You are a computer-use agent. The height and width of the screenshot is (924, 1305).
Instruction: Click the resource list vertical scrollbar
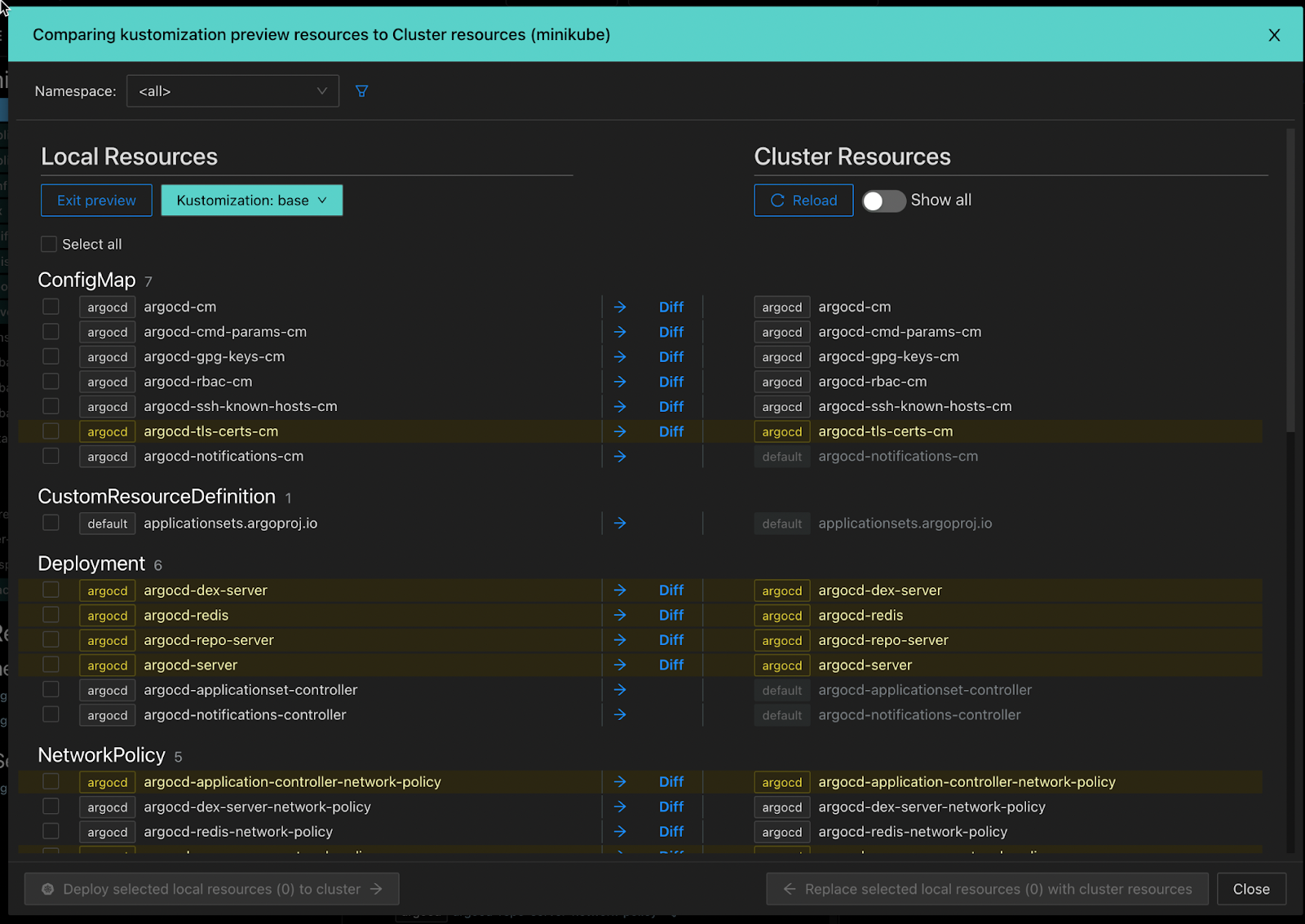click(1290, 280)
